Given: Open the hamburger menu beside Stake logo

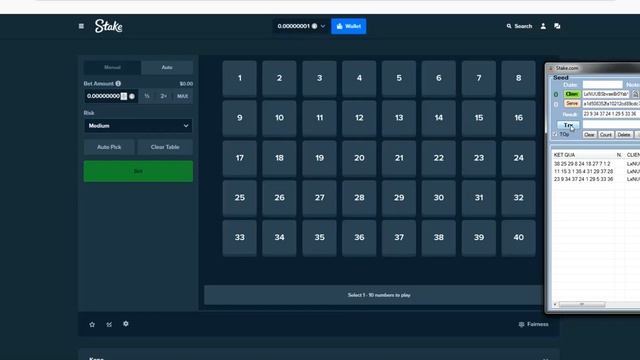Looking at the screenshot, I should tap(81, 26).
